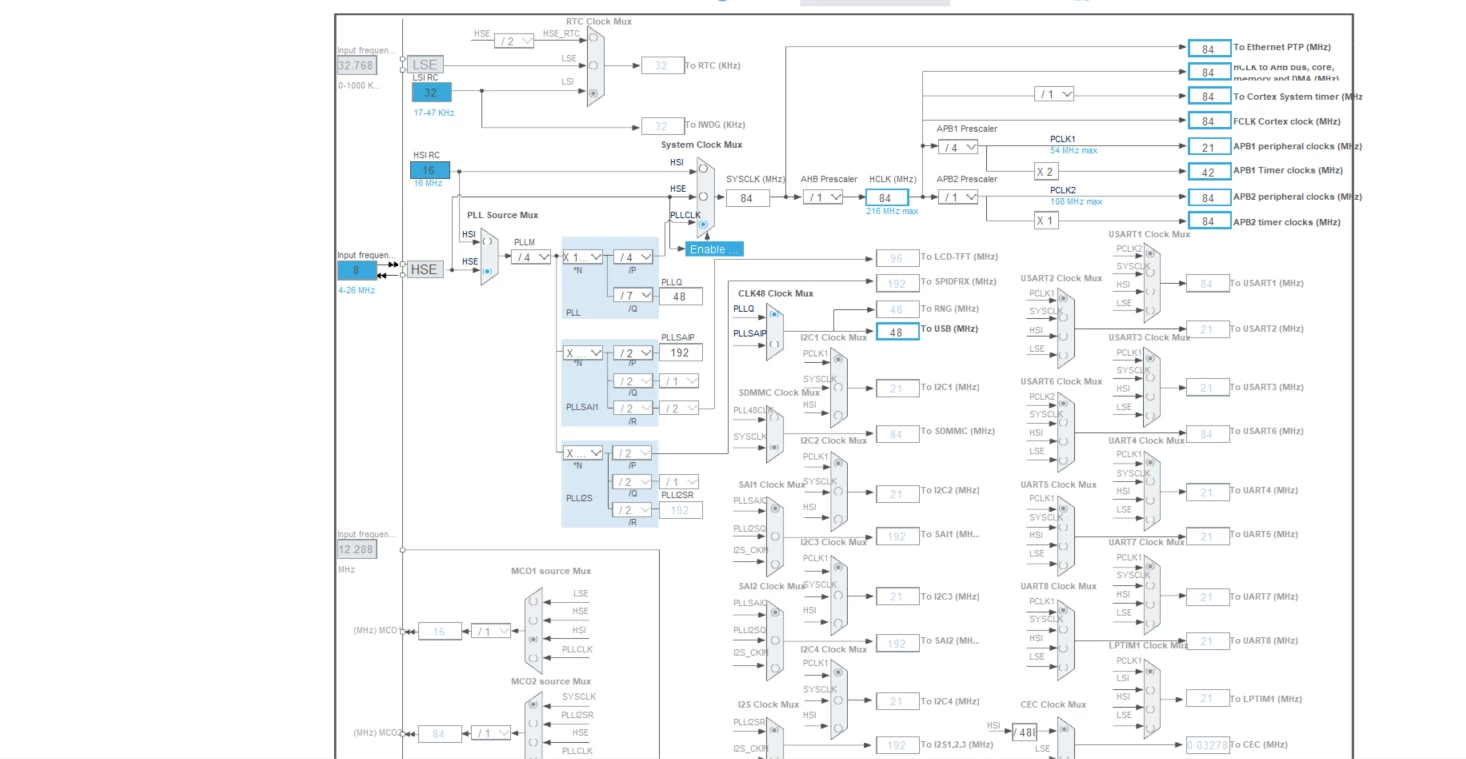Open the APB2 Prescaler dropdown
1466x759 pixels.
point(958,198)
